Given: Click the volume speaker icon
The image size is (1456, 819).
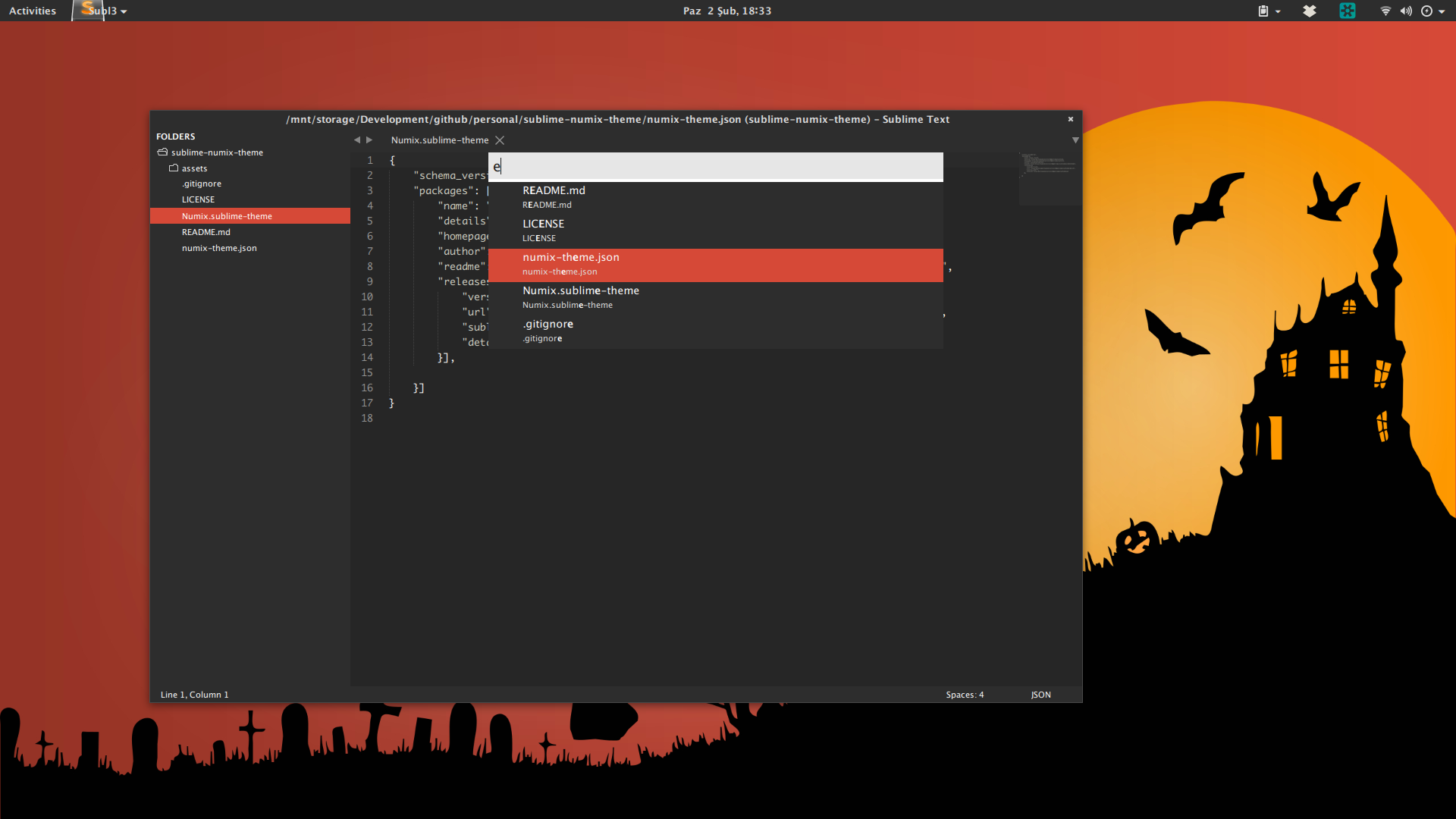Looking at the screenshot, I should pyautogui.click(x=1406, y=11).
